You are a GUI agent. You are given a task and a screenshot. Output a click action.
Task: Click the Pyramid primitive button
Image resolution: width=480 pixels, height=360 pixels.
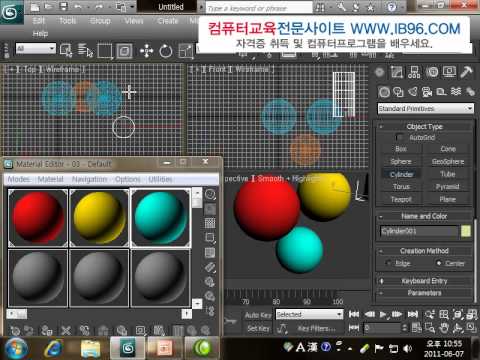point(448,187)
